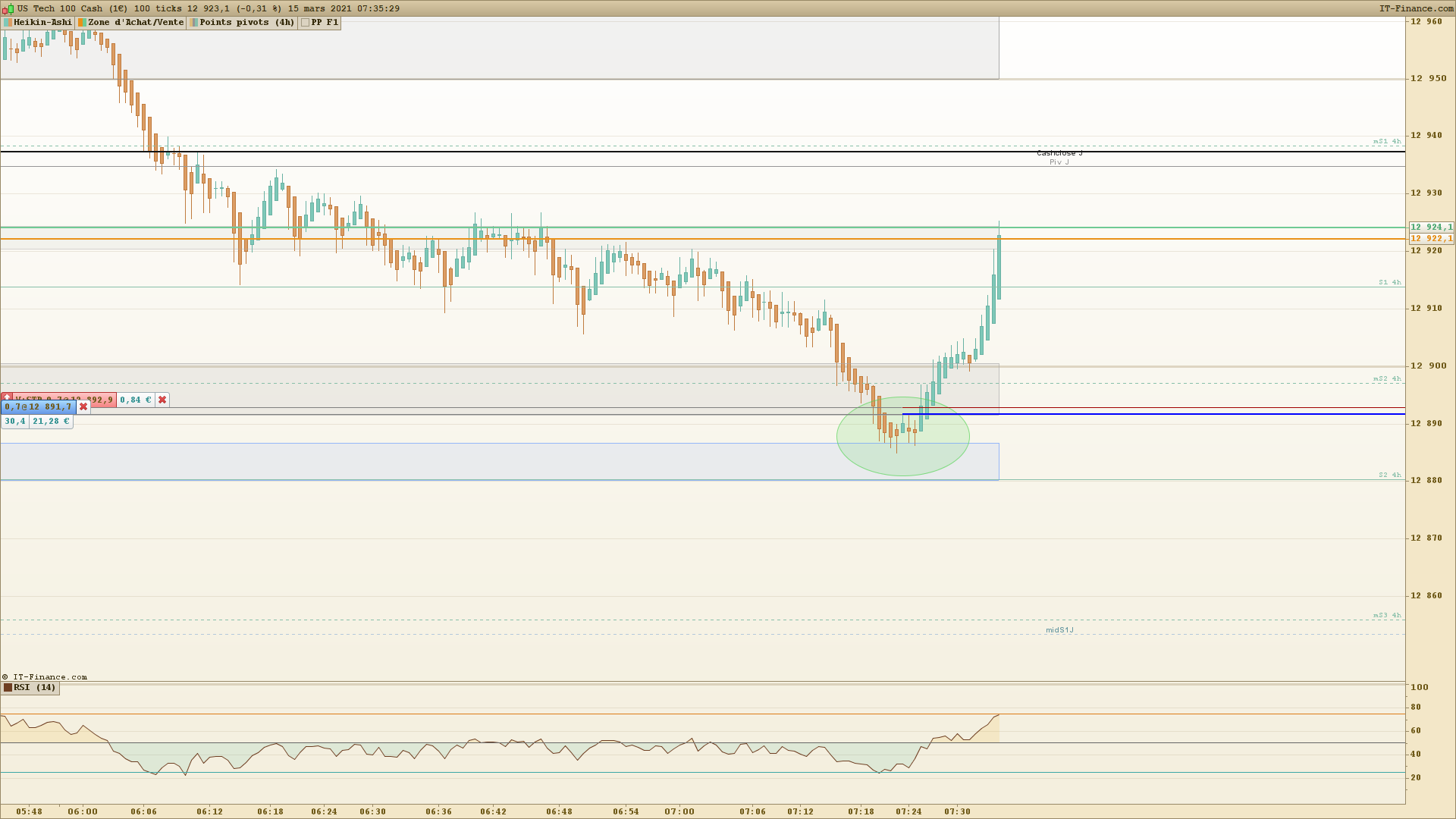Click the green 12 924,1 price tag

coord(1431,227)
